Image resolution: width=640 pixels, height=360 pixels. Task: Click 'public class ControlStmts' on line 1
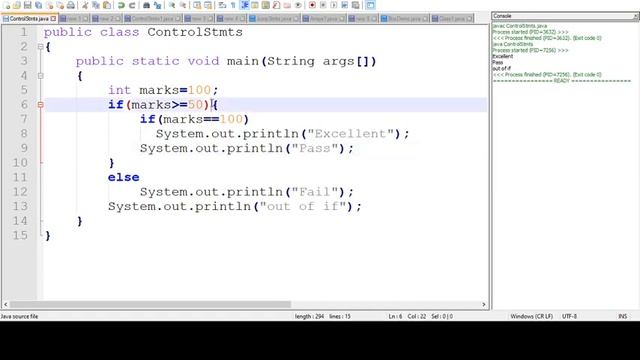tap(143, 32)
